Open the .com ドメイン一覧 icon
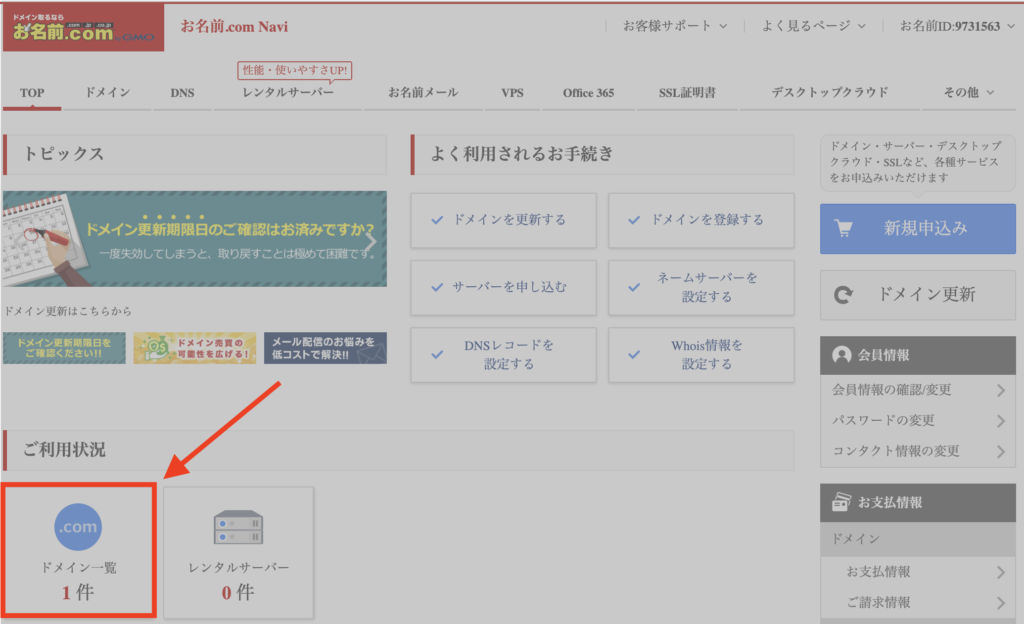The image size is (1024, 624). point(78,527)
